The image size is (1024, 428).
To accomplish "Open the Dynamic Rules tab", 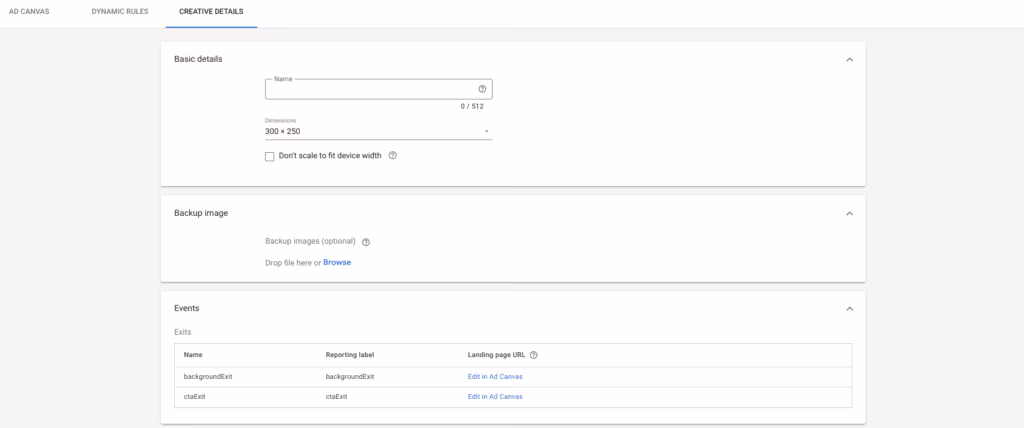I will pyautogui.click(x=120, y=12).
